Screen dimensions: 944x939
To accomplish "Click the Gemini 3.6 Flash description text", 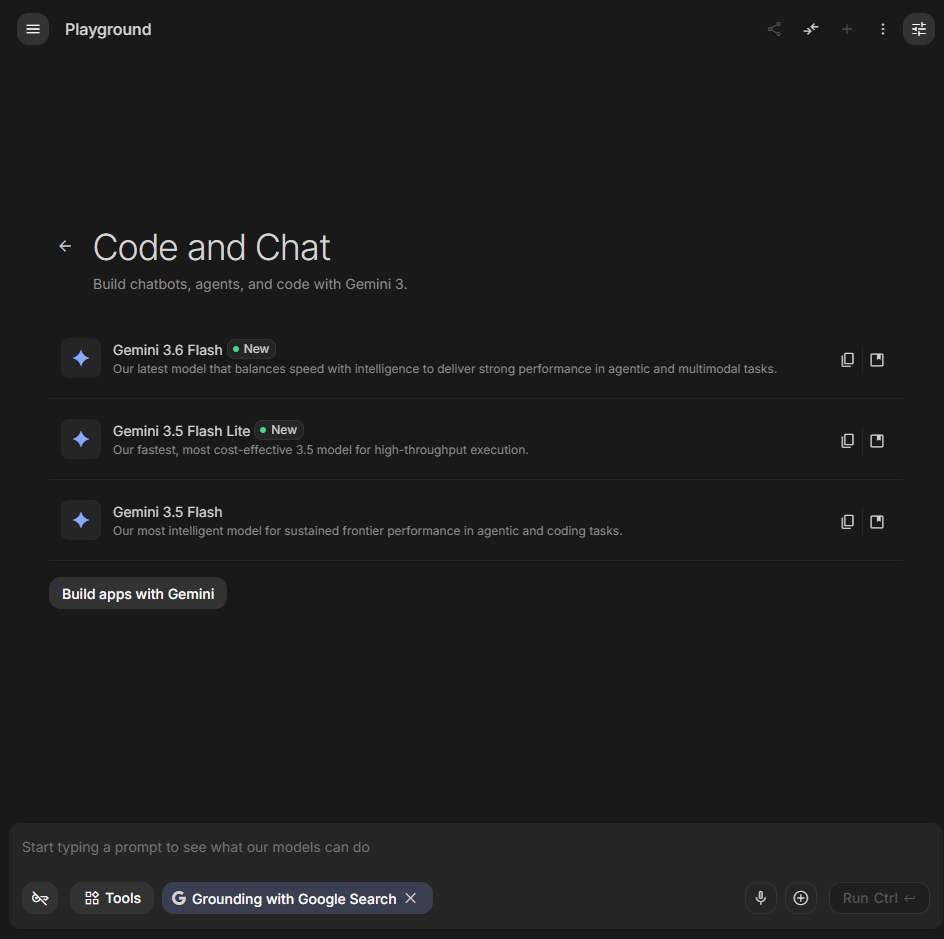I will pos(445,369).
